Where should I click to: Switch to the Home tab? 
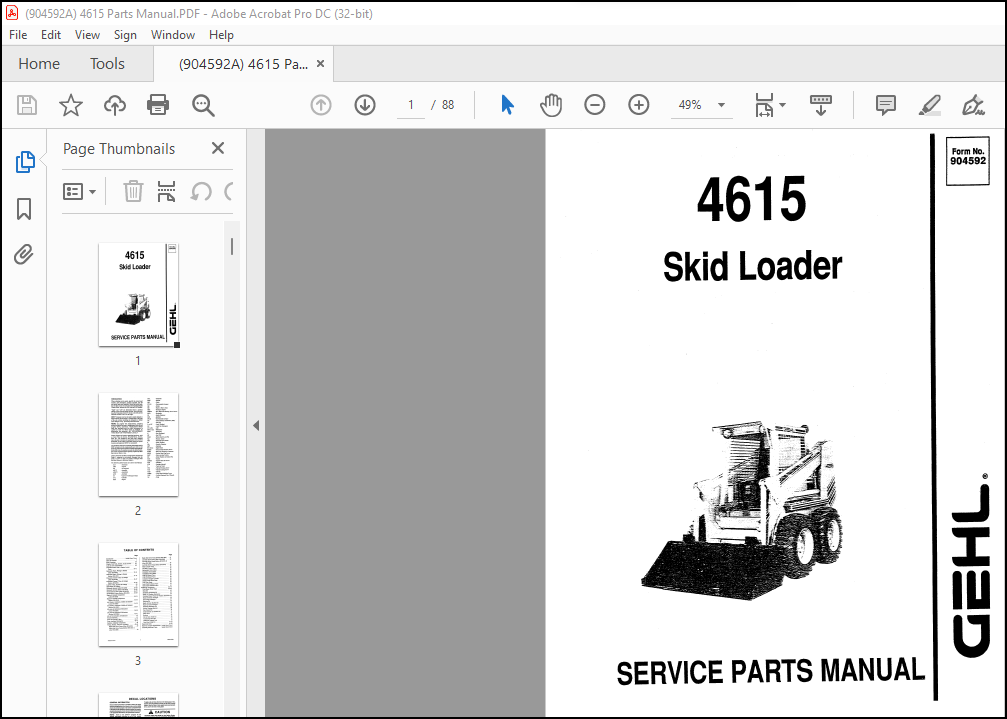pyautogui.click(x=39, y=64)
